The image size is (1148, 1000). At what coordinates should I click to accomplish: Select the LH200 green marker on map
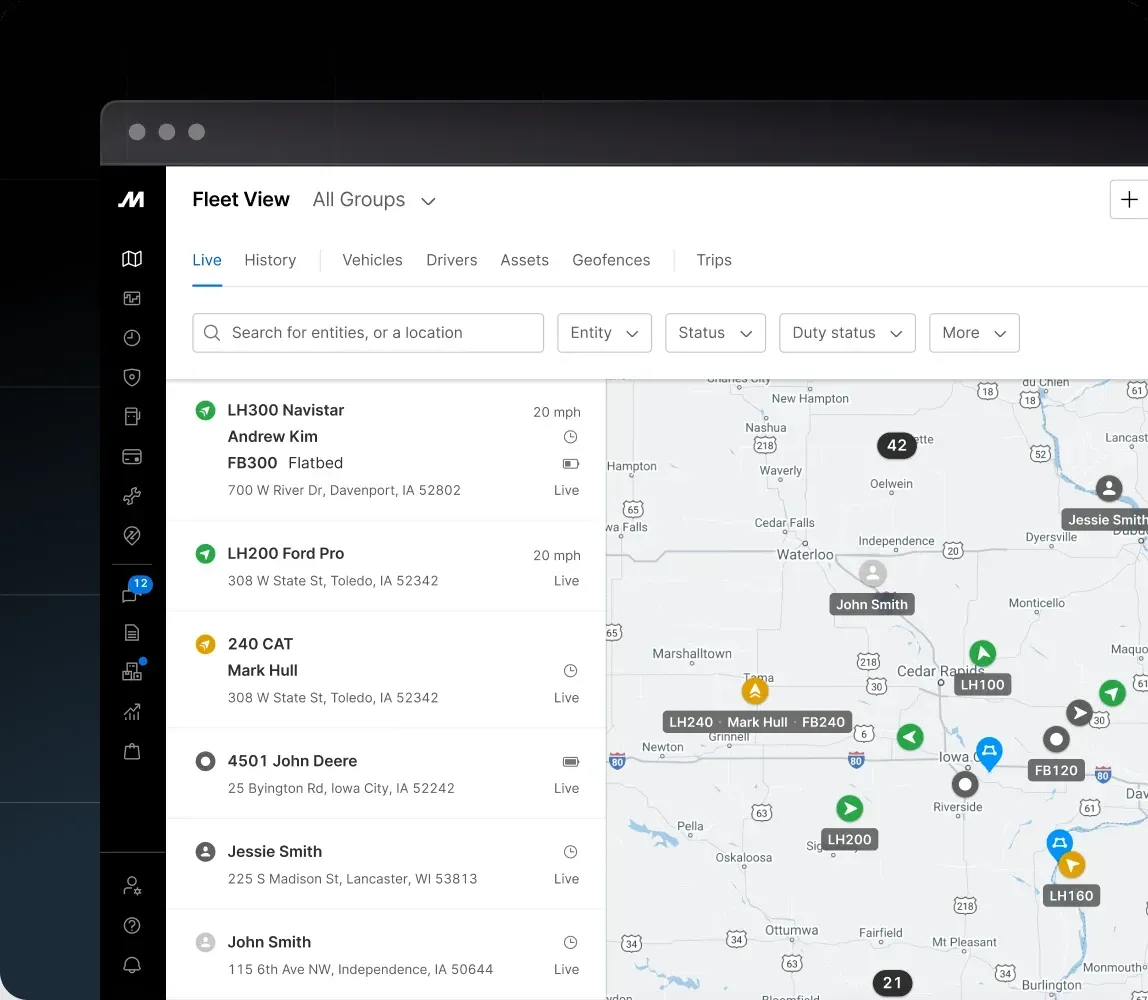849,808
